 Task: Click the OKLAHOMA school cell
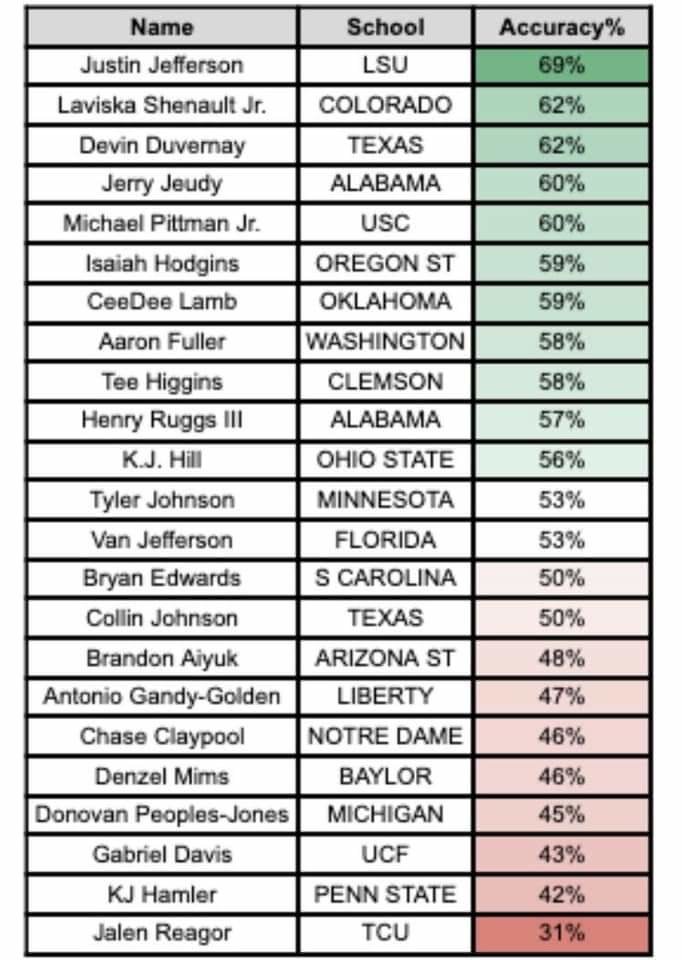tap(385, 302)
